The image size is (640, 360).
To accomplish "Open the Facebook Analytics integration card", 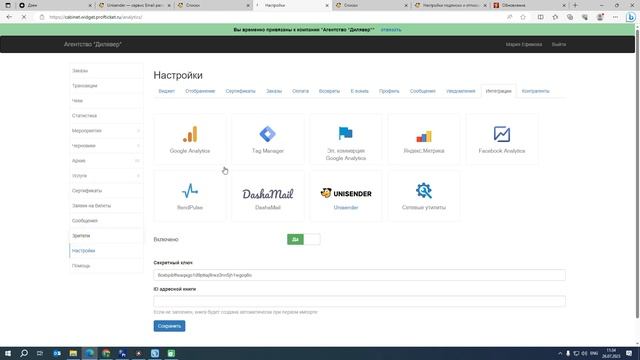I will 502,140.
